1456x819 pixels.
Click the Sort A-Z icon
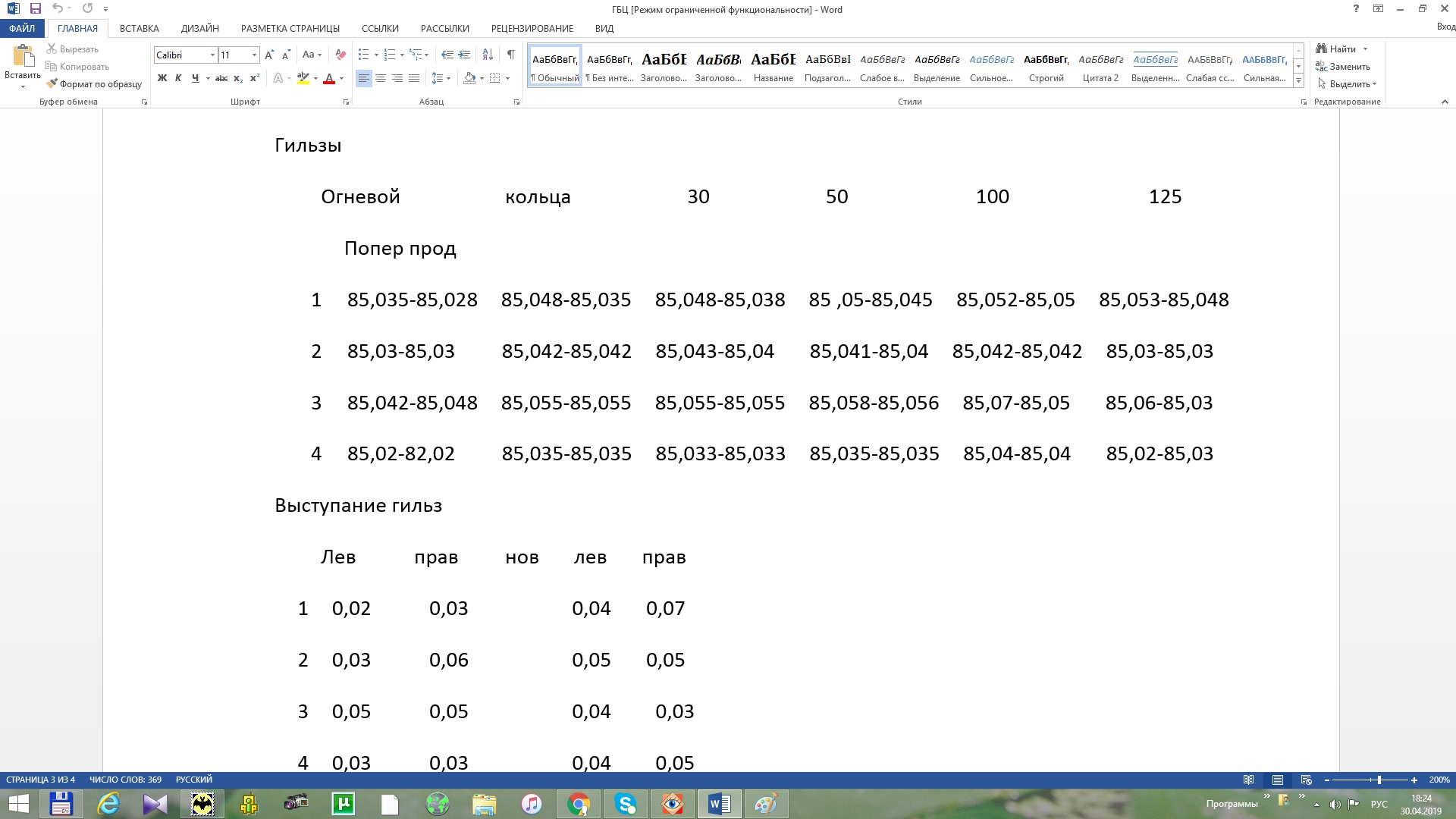pos(488,55)
